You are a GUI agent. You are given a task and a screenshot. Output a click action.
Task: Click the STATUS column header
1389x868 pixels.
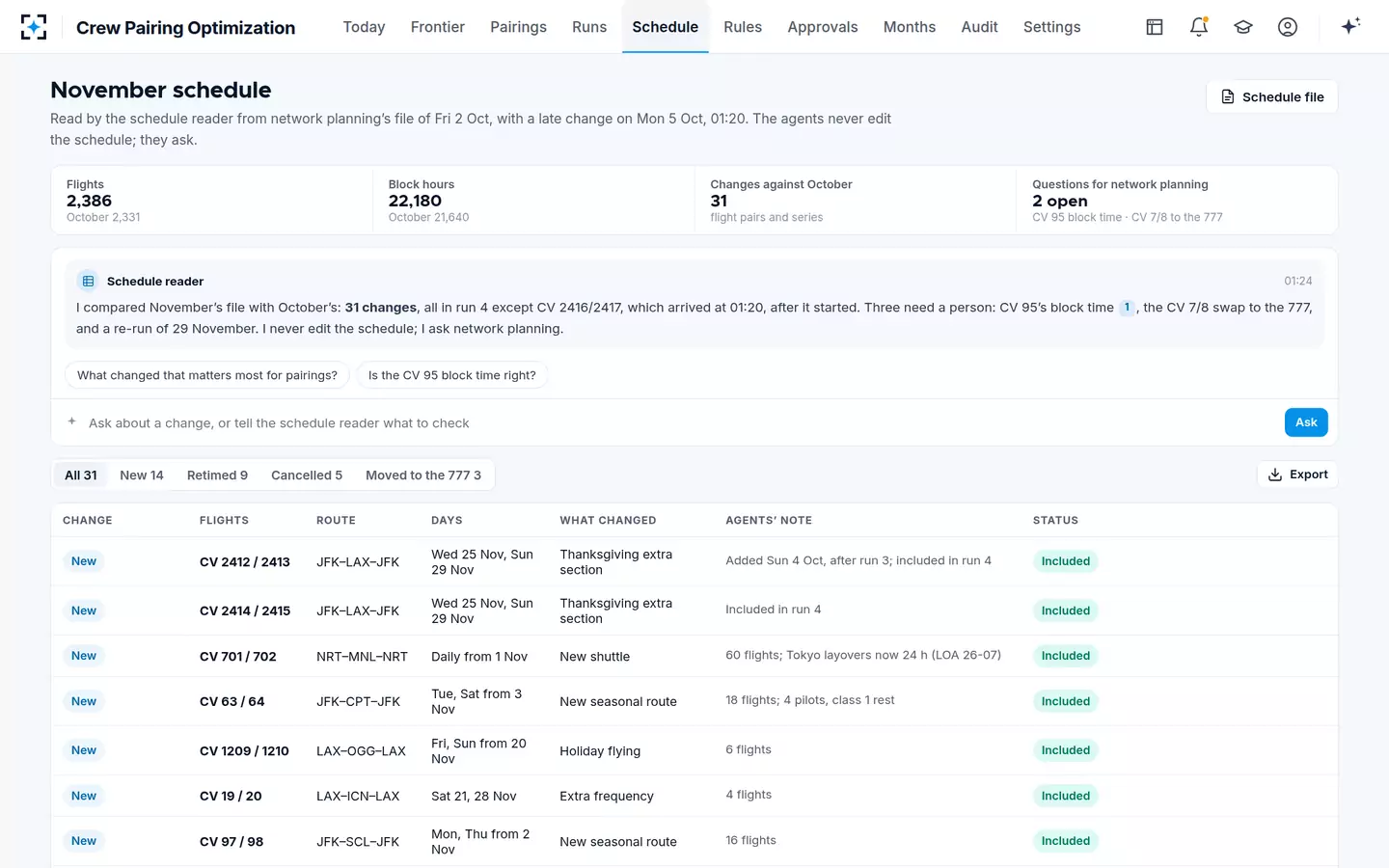(1055, 521)
